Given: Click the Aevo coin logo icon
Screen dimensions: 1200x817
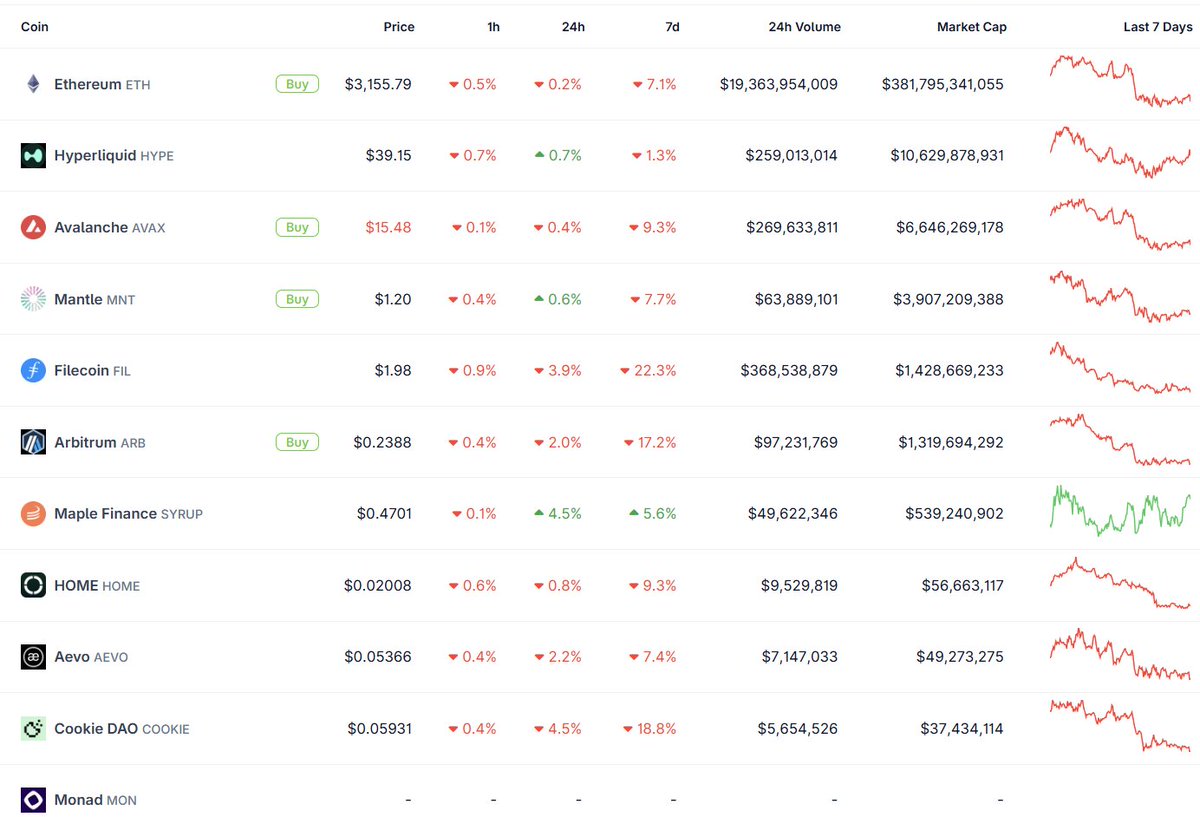Looking at the screenshot, I should 33,657.
